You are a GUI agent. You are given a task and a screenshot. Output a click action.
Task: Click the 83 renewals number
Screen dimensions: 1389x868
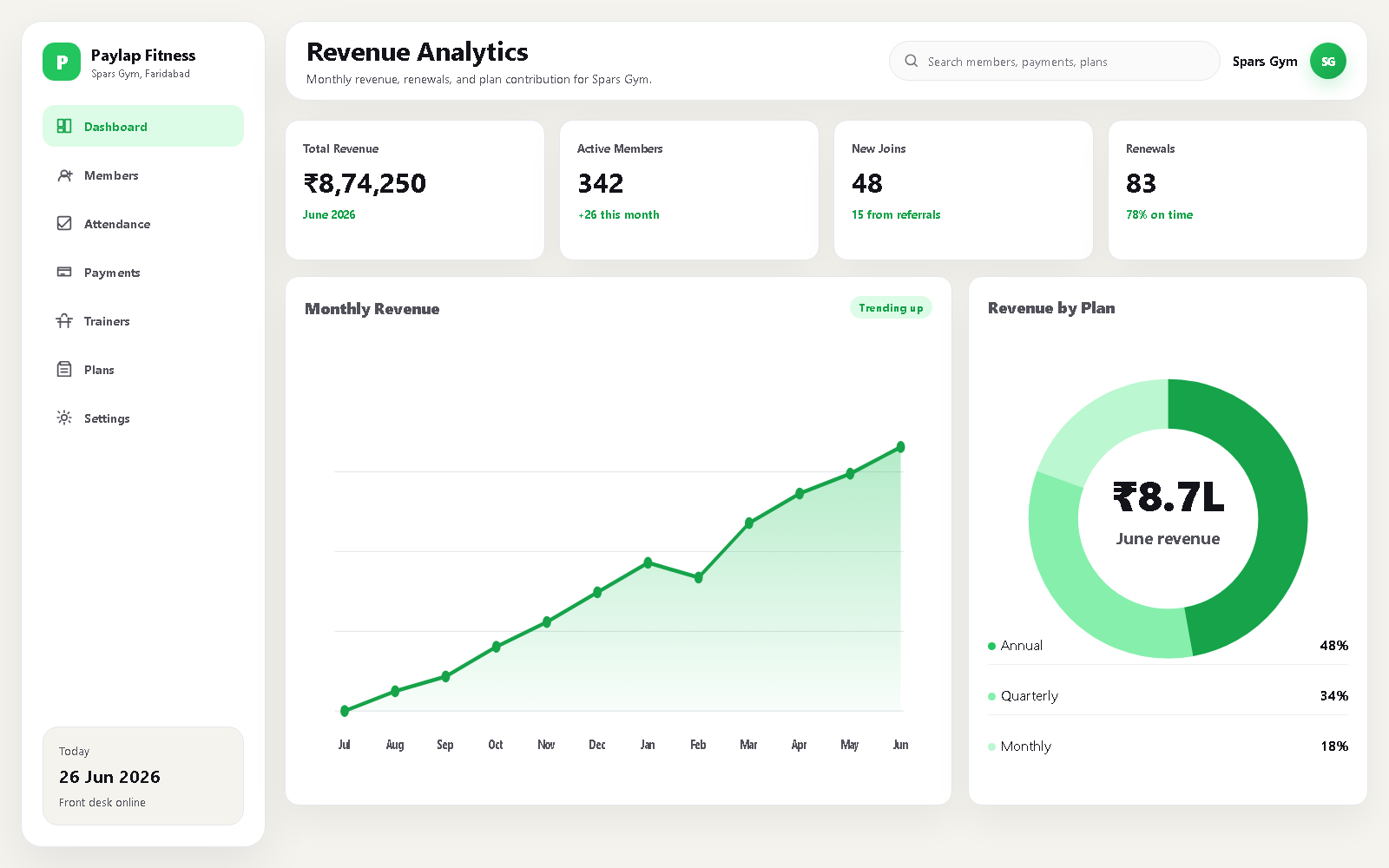pyautogui.click(x=1141, y=183)
